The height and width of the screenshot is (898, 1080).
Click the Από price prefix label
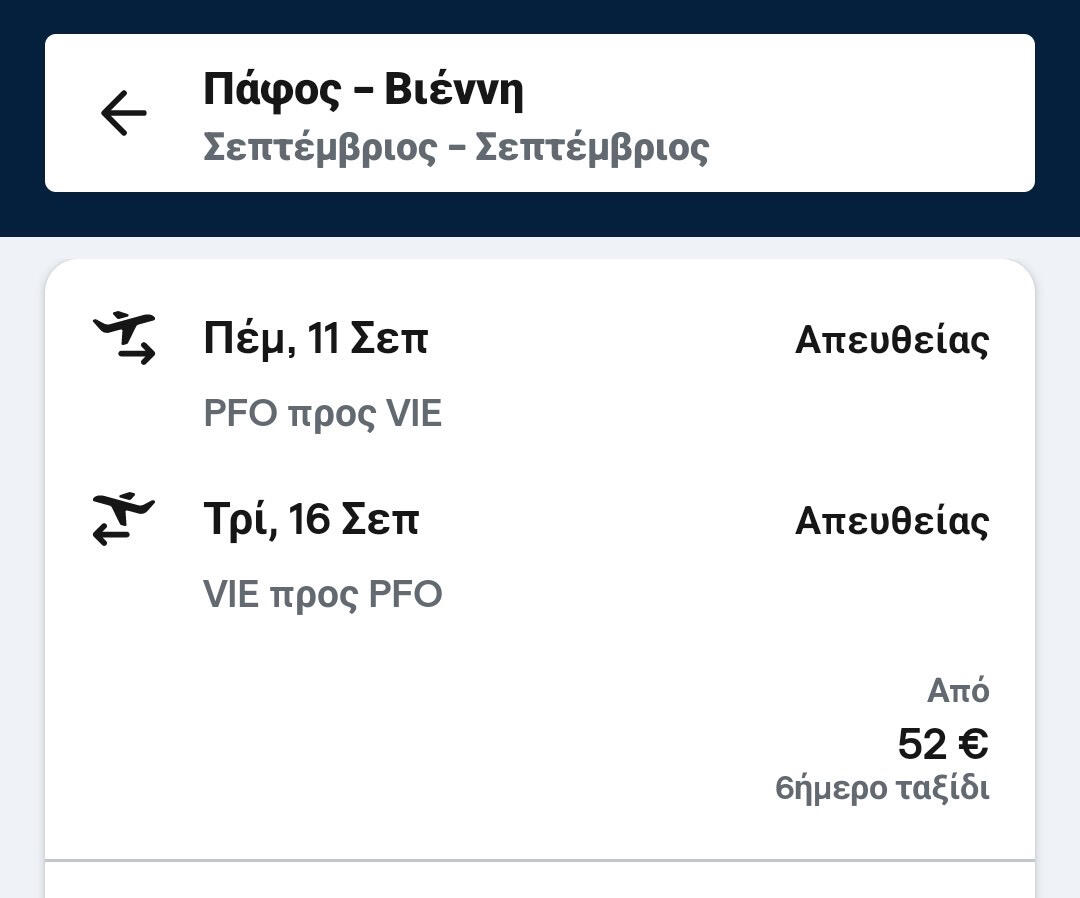[957, 691]
